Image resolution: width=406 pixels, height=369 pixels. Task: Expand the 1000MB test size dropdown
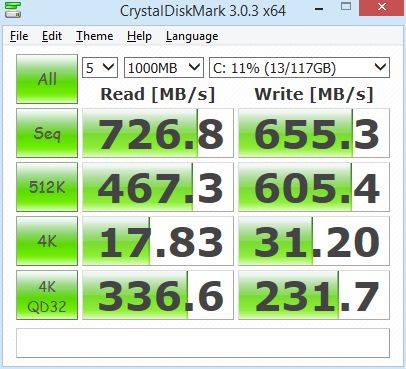pos(164,68)
